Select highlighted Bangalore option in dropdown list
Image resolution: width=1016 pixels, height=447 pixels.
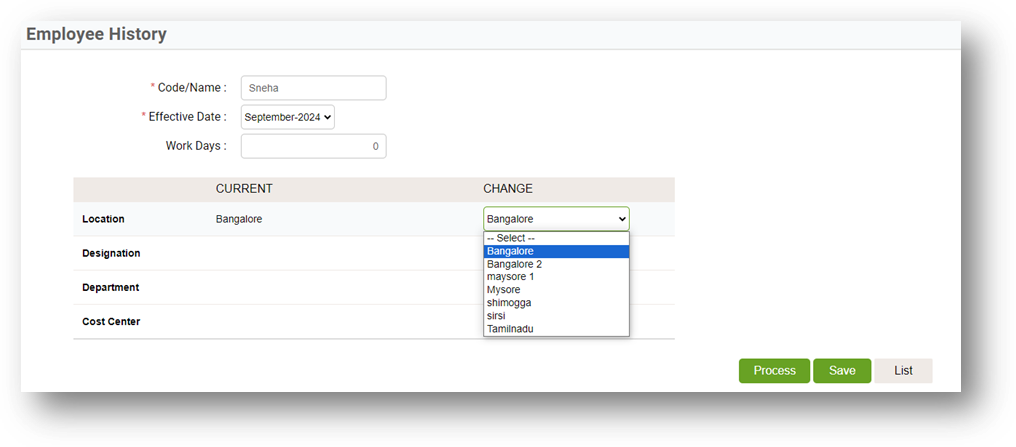tap(556, 251)
